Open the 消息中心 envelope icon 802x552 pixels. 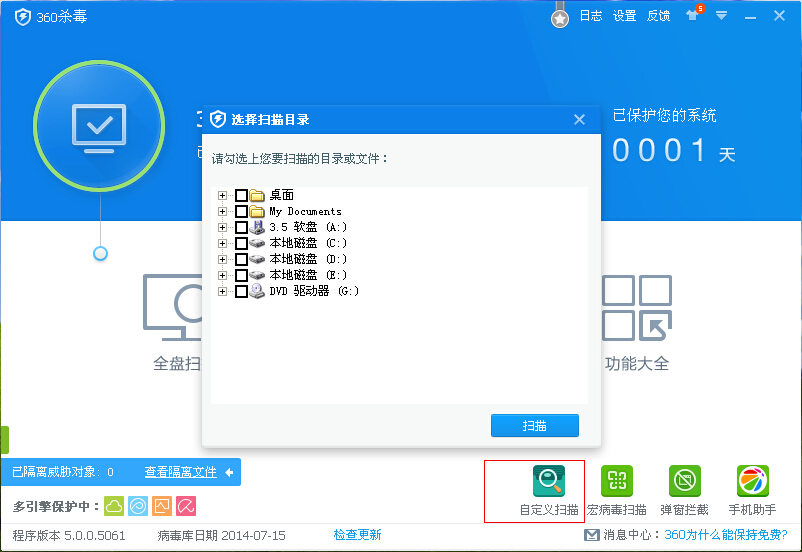coord(592,535)
